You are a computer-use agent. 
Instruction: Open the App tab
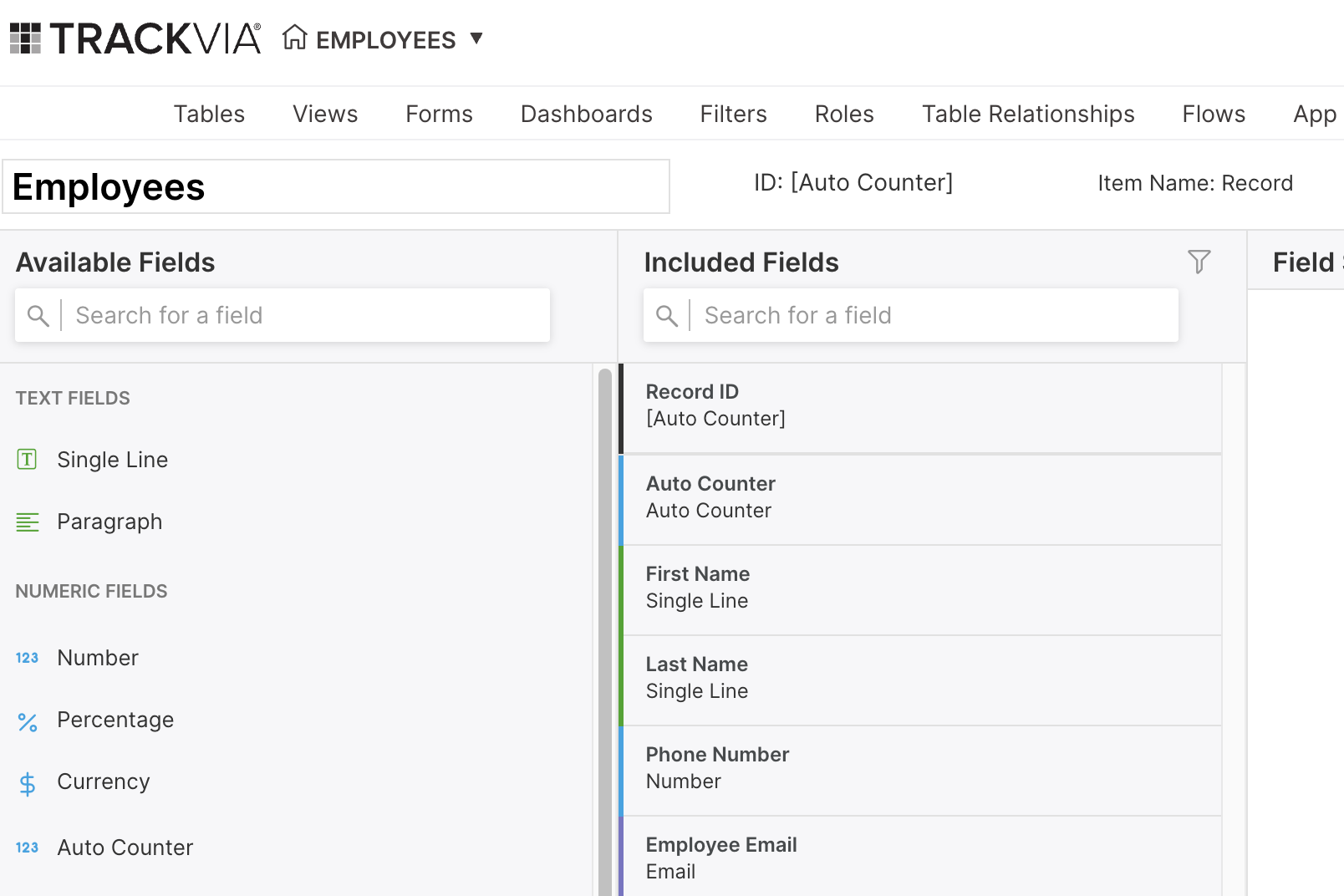(x=1315, y=114)
